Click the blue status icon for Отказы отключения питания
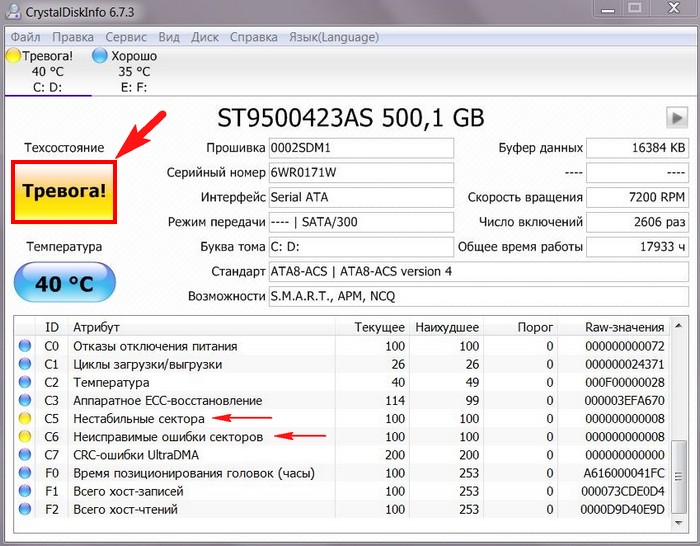This screenshot has width=700, height=546. (x=25, y=346)
